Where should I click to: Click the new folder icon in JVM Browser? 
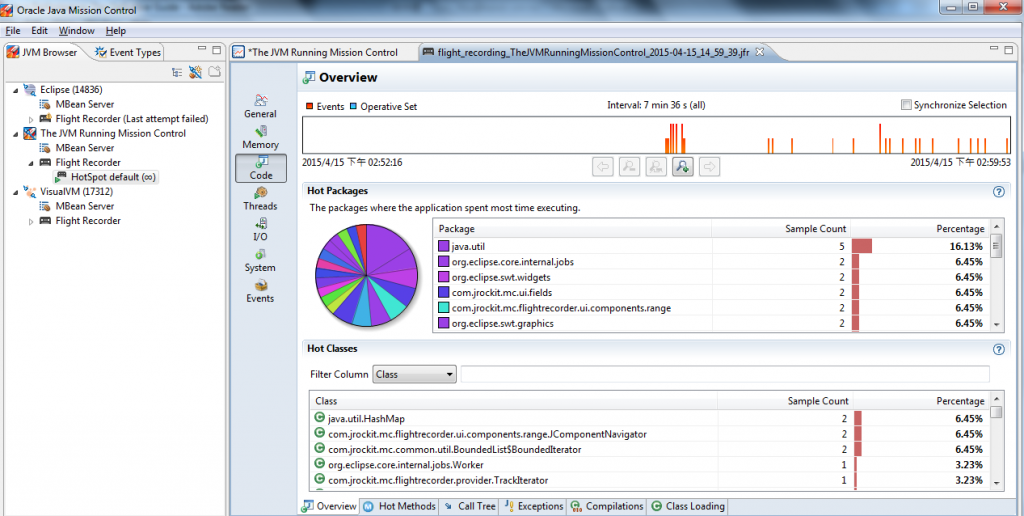214,72
